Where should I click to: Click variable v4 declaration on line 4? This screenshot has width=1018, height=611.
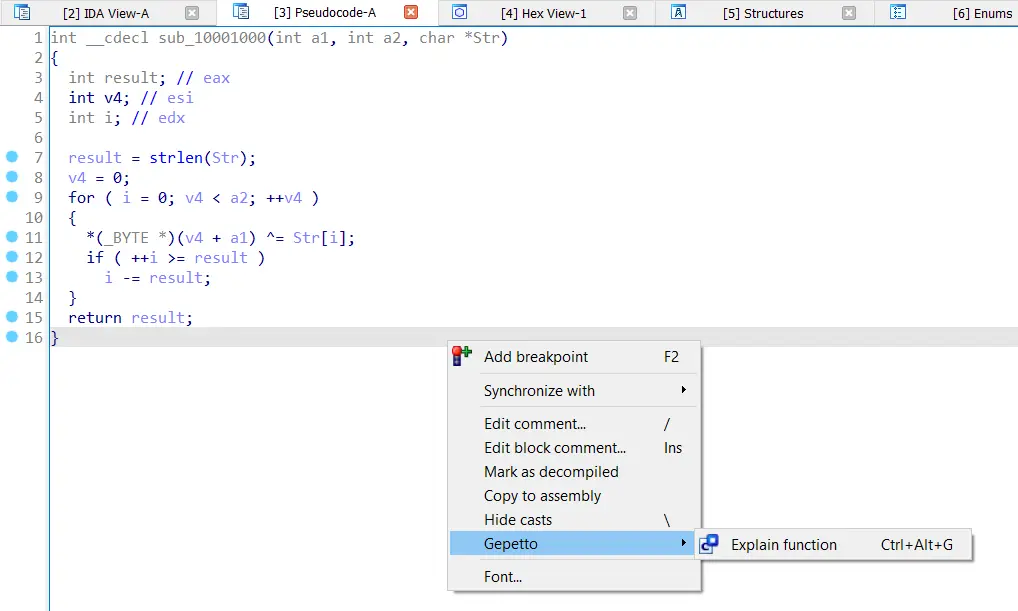coord(113,98)
